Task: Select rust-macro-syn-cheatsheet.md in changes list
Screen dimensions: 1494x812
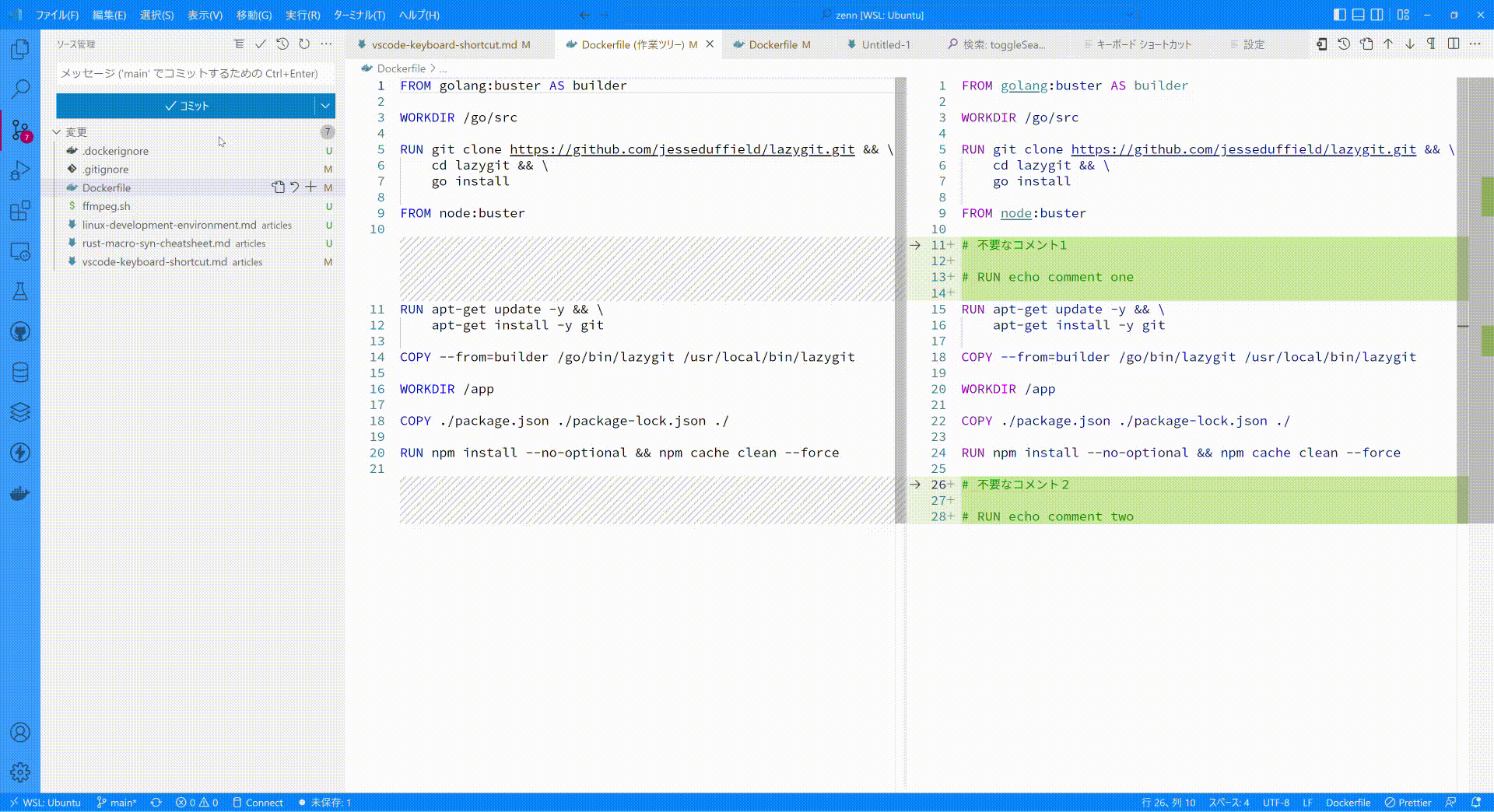Action: [x=195, y=243]
